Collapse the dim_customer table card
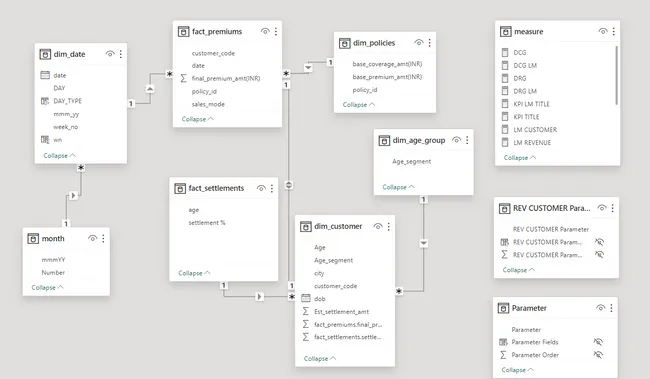 (x=320, y=358)
